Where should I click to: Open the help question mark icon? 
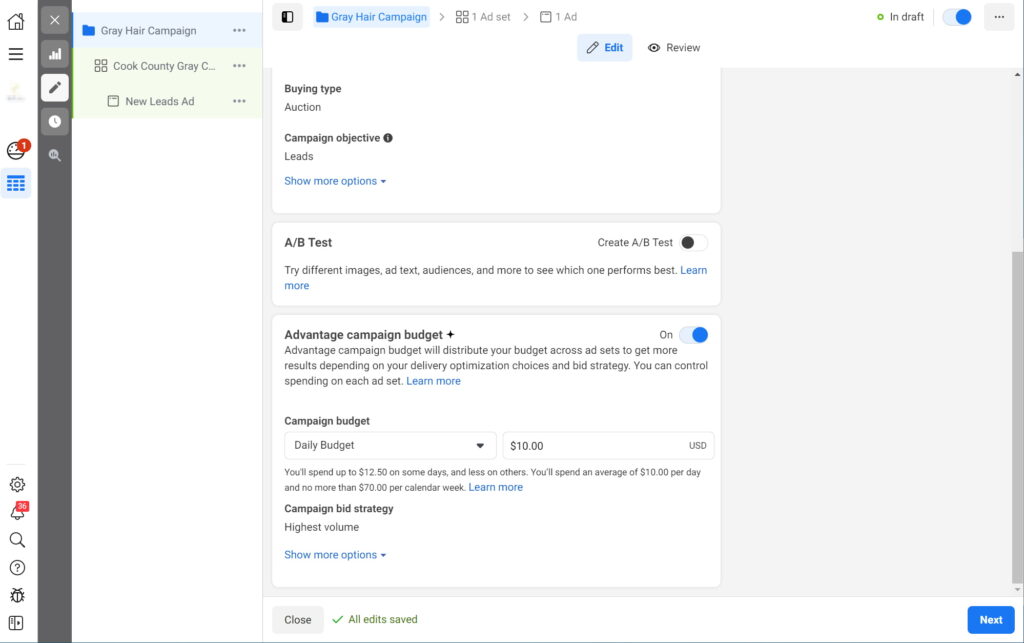pos(16,568)
